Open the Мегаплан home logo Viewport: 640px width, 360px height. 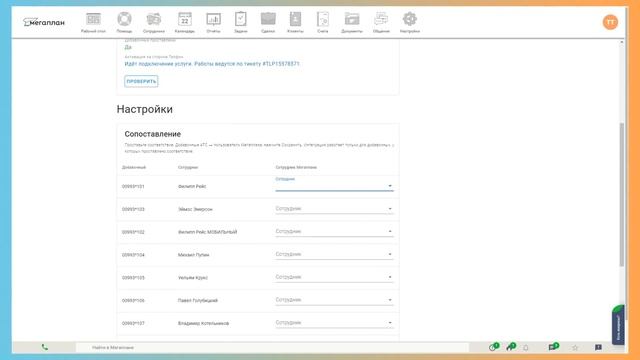44,22
